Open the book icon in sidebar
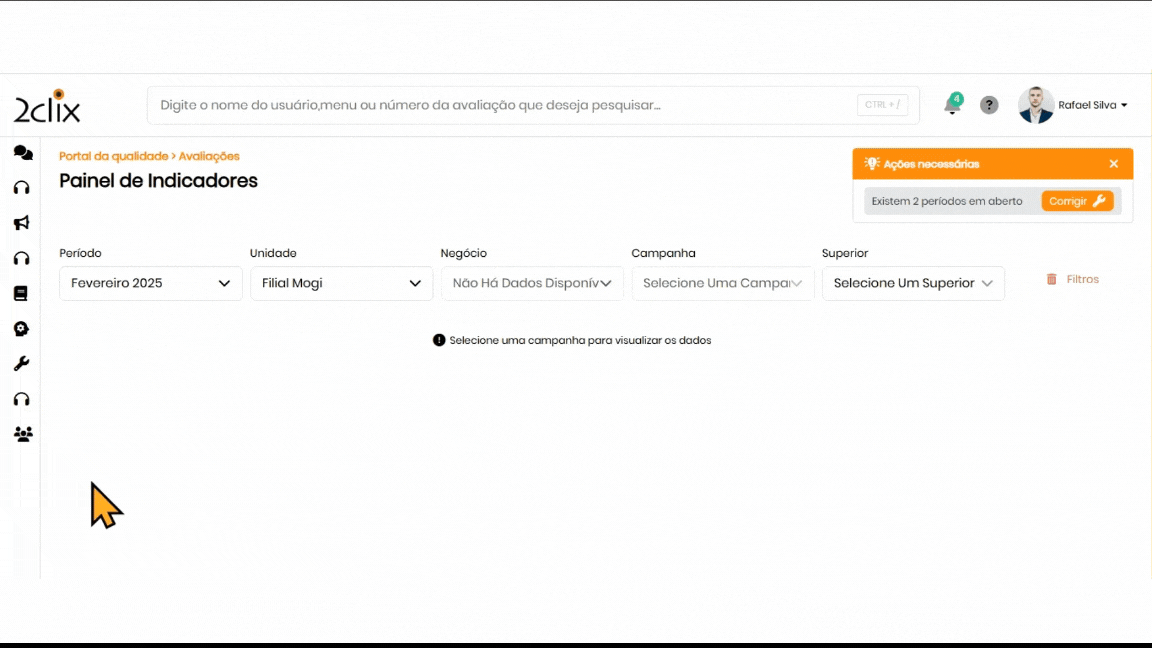This screenshot has width=1152, height=648. pos(21,294)
